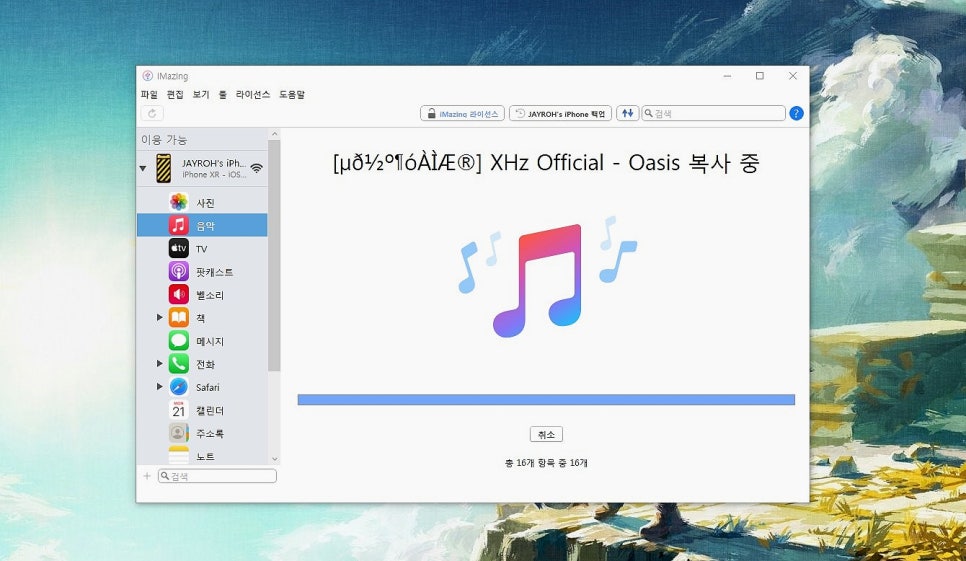Click the JAYROH's iPhone 백업 button
The height and width of the screenshot is (561, 966).
(560, 113)
